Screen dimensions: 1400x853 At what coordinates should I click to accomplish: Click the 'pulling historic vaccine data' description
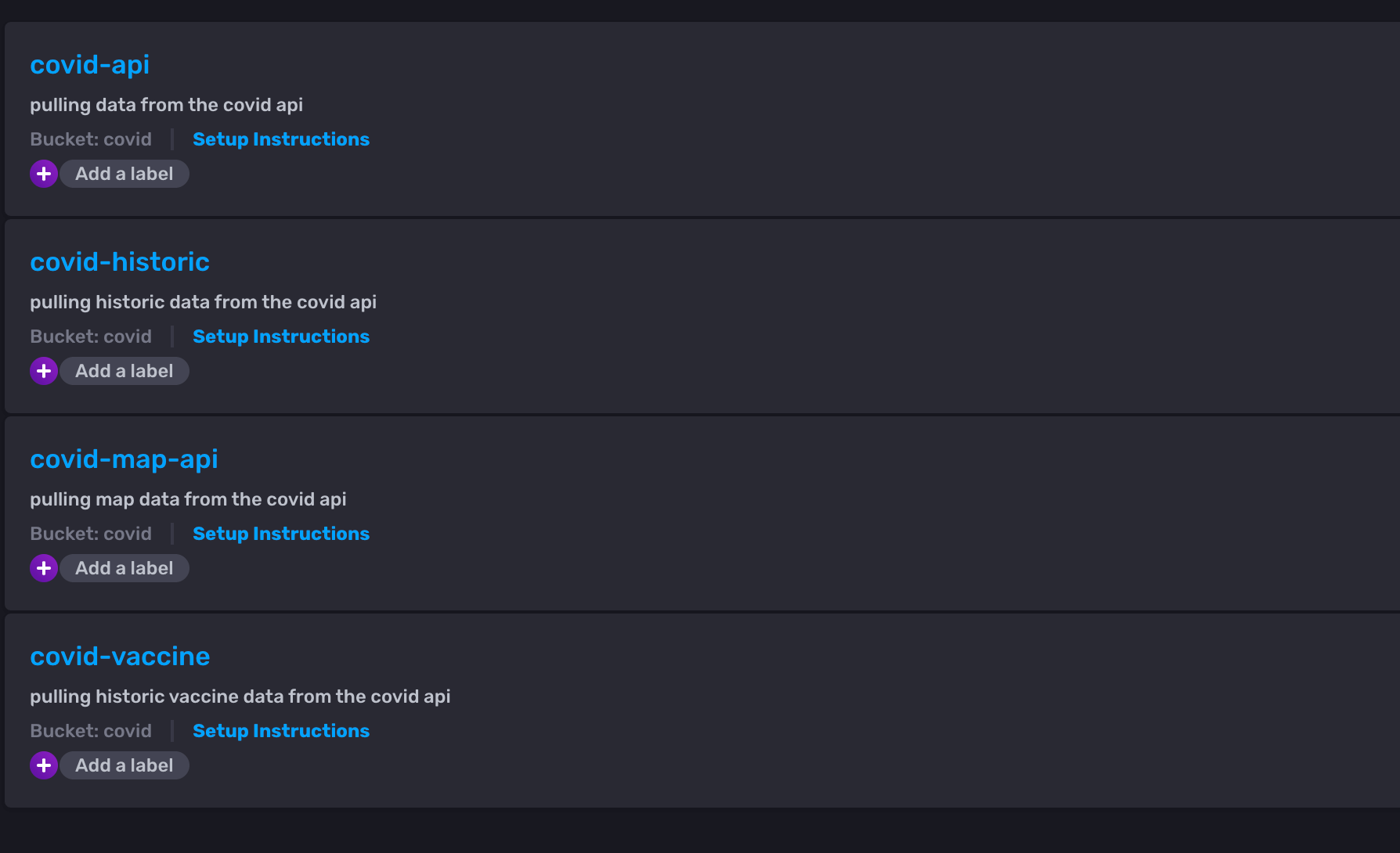[240, 696]
